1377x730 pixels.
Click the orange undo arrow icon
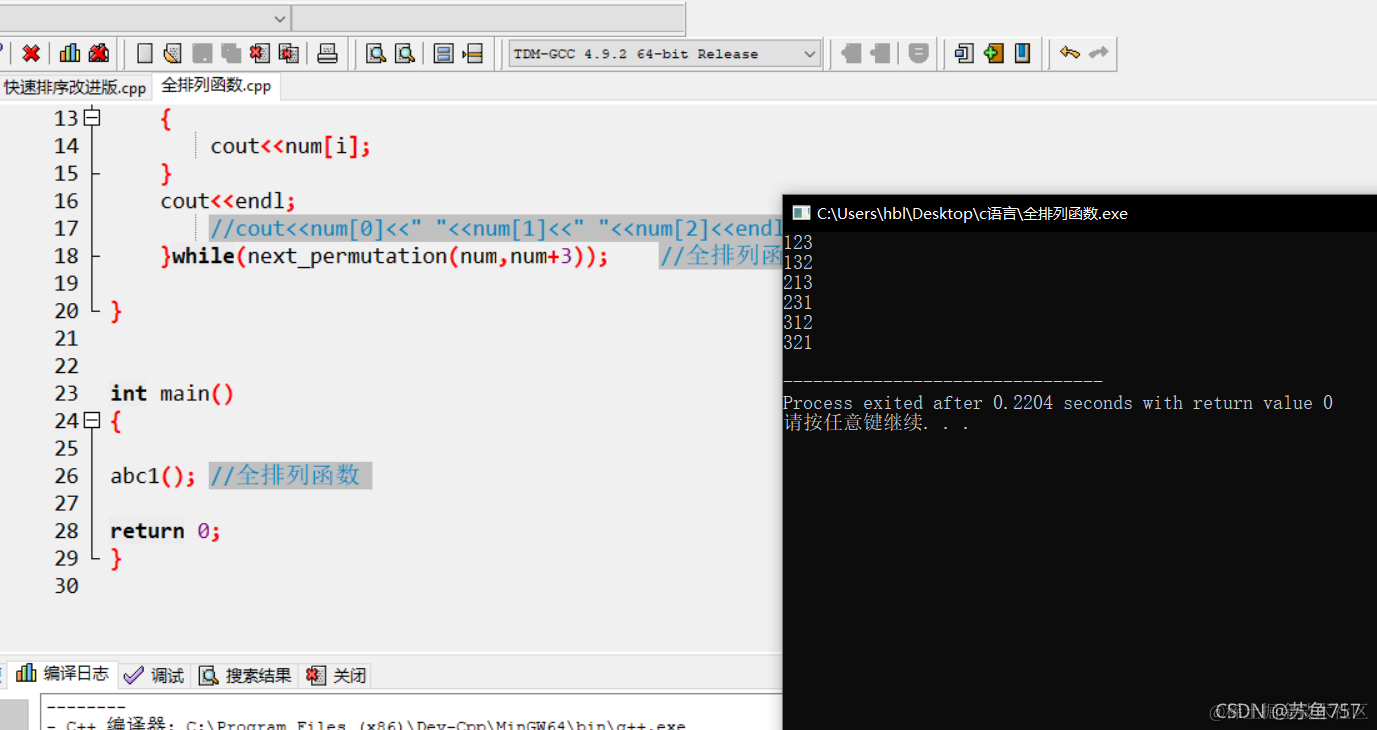tap(1070, 53)
